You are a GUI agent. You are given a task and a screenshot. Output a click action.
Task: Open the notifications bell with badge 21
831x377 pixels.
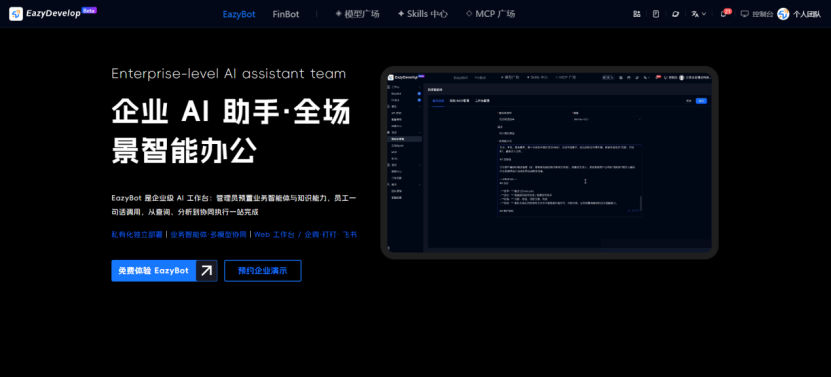(725, 13)
